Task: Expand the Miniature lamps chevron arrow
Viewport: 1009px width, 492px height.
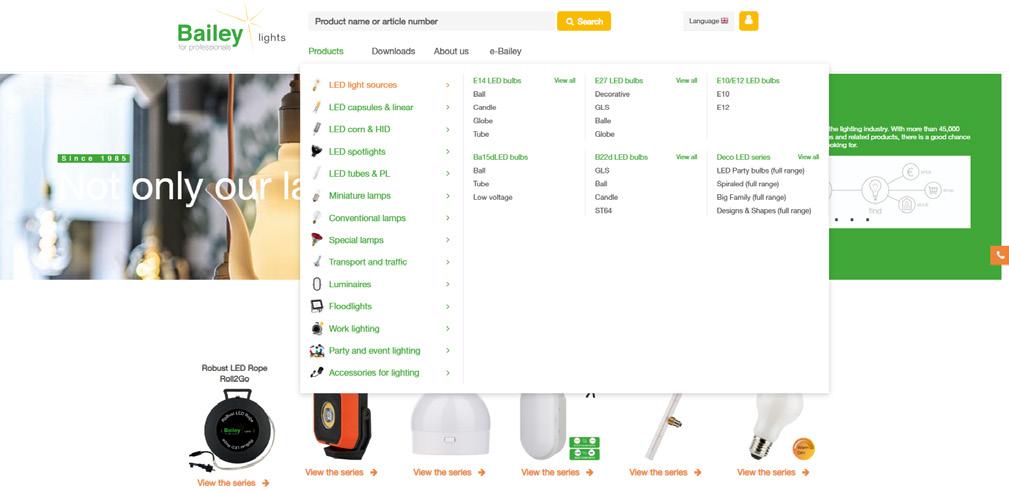Action: (447, 196)
